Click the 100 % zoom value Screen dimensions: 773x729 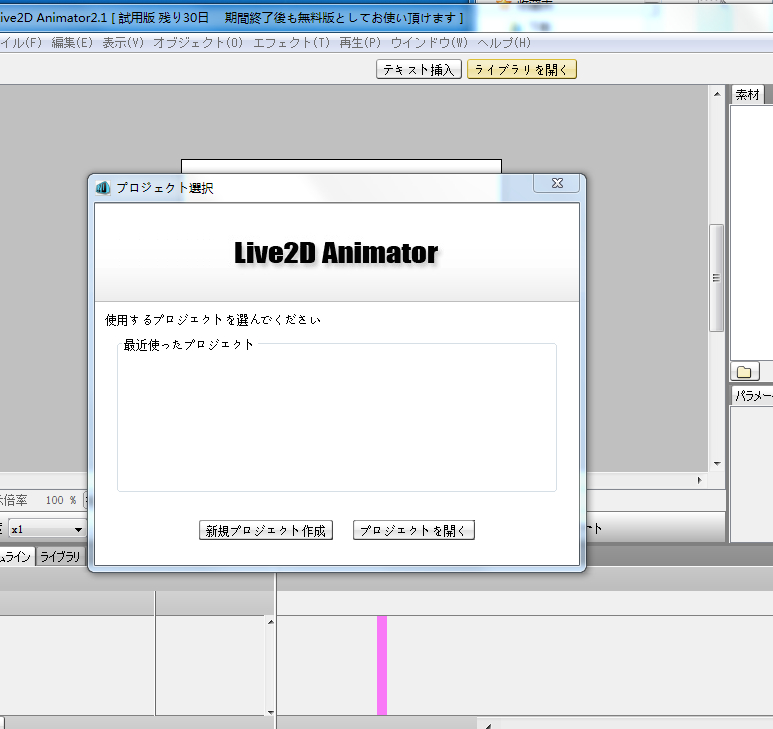(61, 500)
